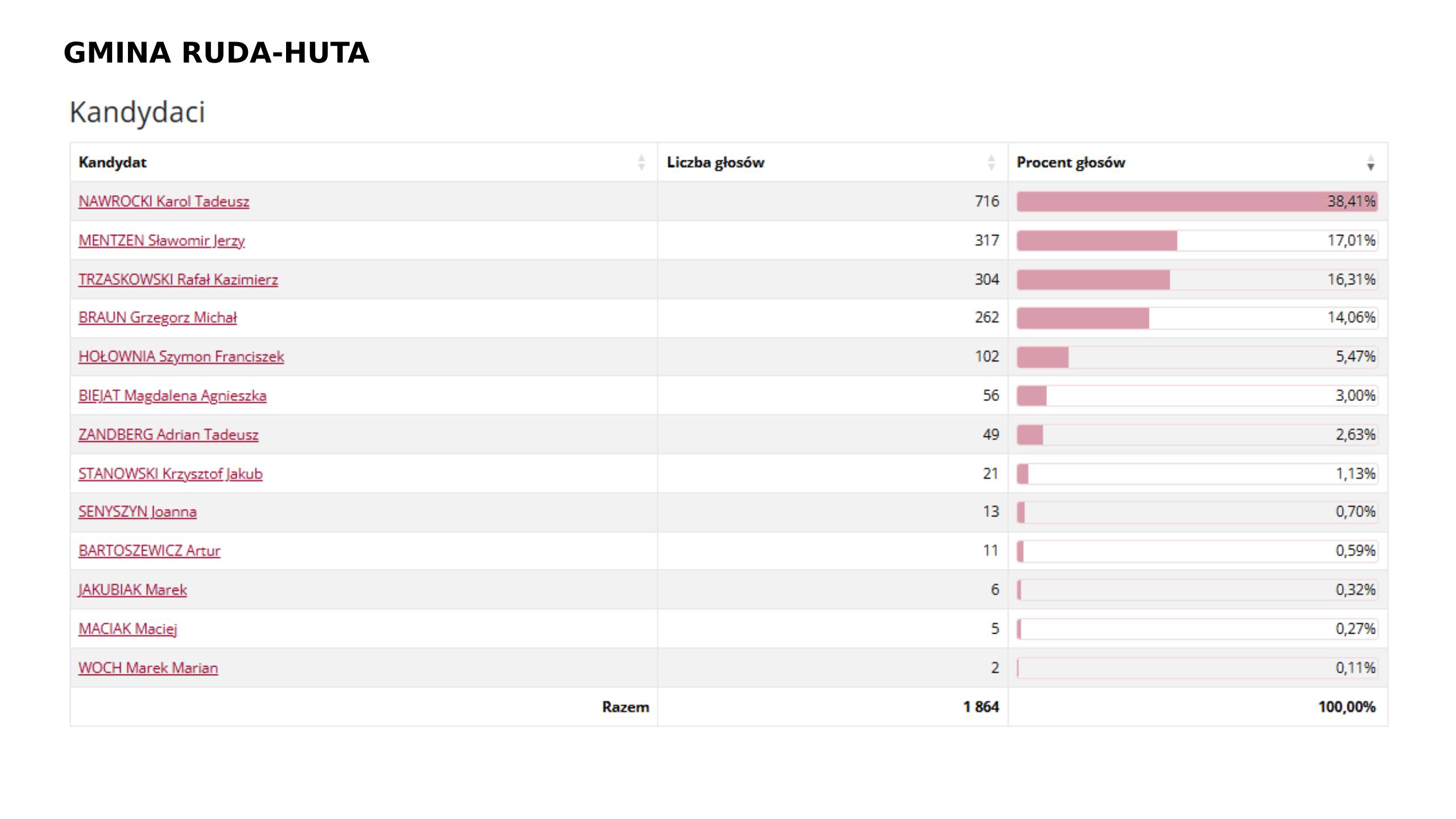This screenshot has height=819, width=1456.
Task: Click TRZASKOWSKI Rafał Kazimierz link
Action: tap(178, 280)
